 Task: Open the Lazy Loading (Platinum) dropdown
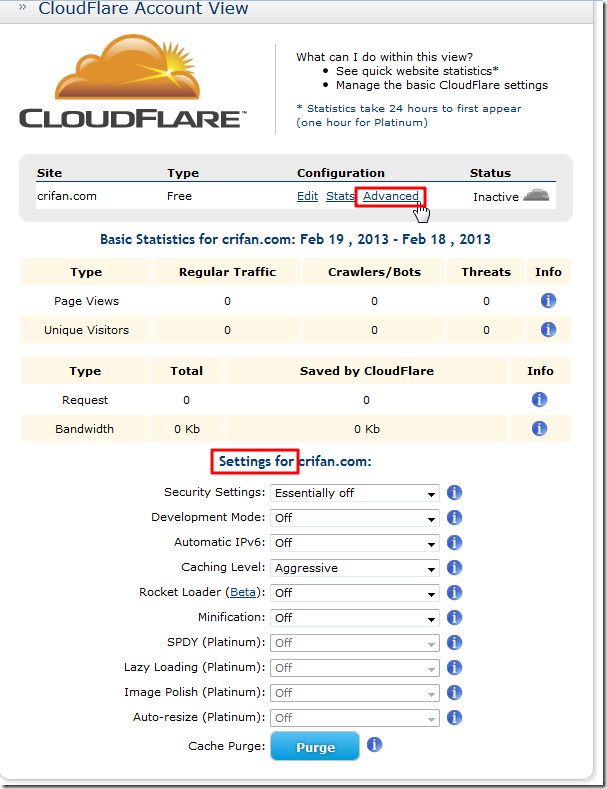[x=355, y=668]
